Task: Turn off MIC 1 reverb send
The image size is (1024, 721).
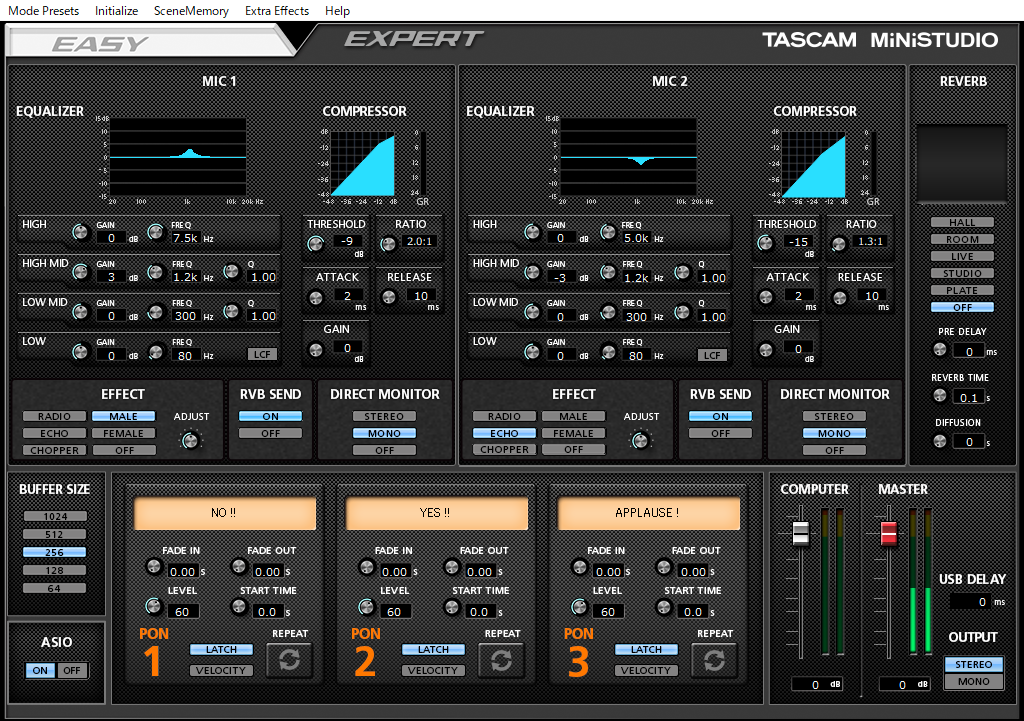Action: point(270,433)
